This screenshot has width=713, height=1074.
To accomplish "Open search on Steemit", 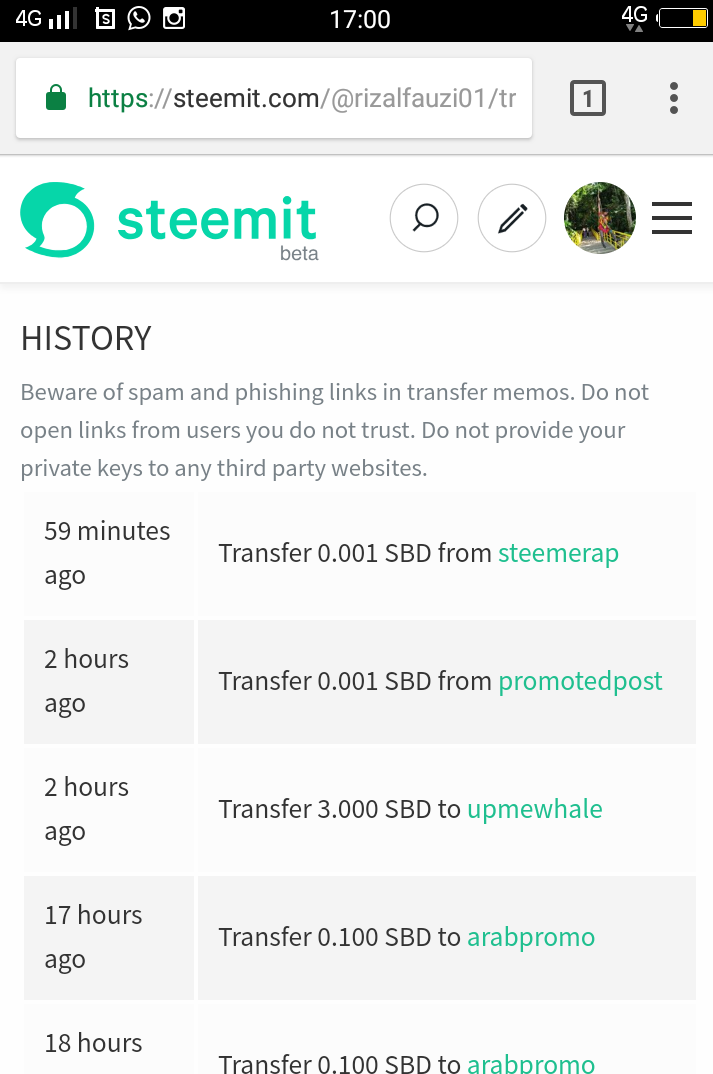I will [423, 217].
